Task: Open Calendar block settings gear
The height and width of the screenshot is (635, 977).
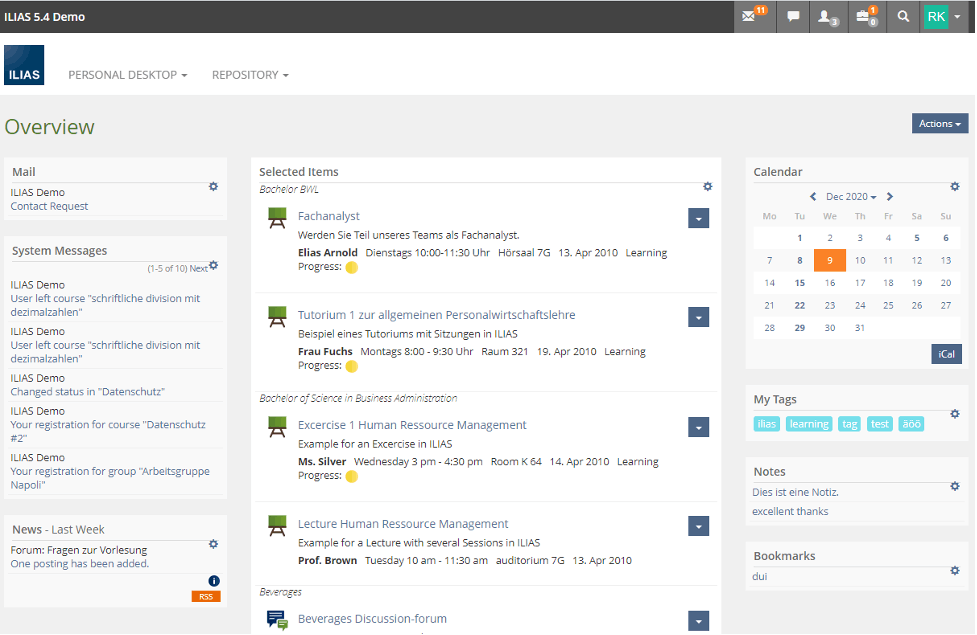Action: pyautogui.click(x=955, y=186)
